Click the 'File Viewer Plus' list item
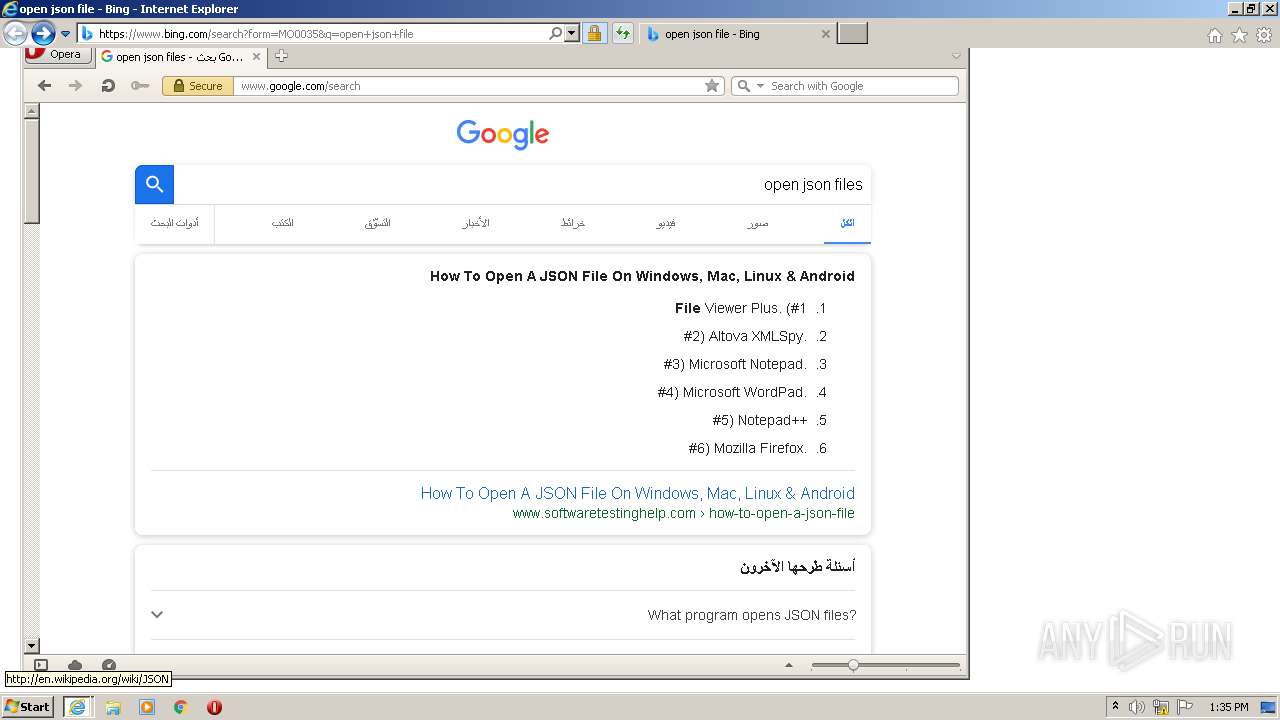The image size is (1280, 720). tap(740, 308)
